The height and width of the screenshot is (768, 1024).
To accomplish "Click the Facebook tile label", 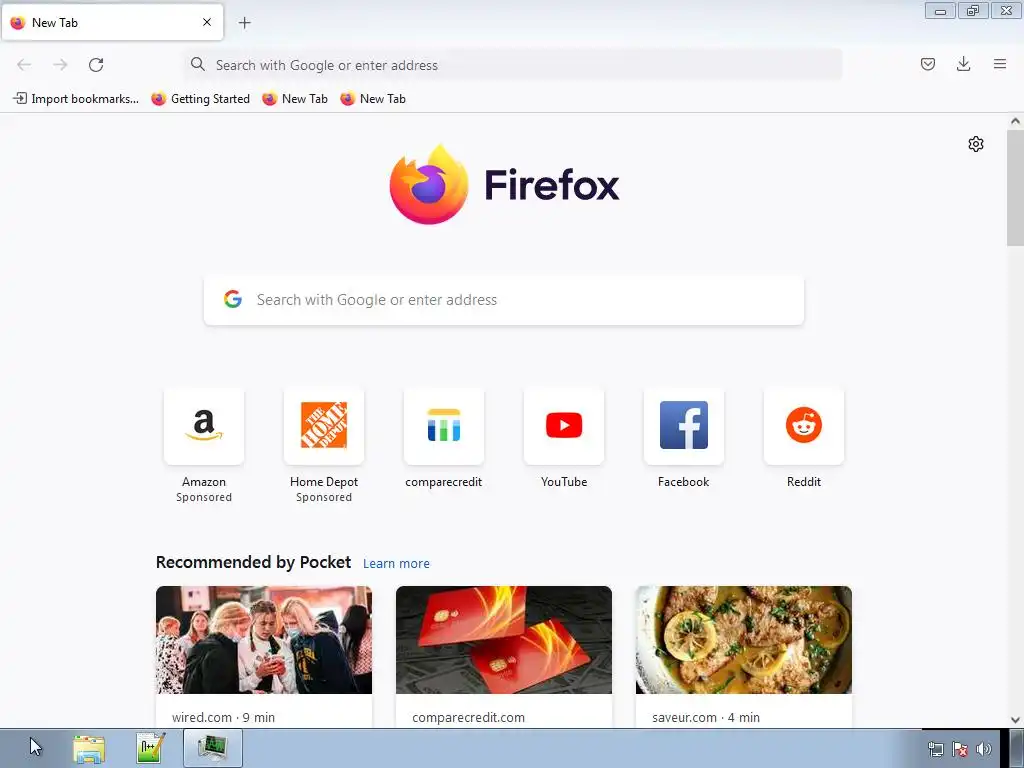I will (684, 482).
